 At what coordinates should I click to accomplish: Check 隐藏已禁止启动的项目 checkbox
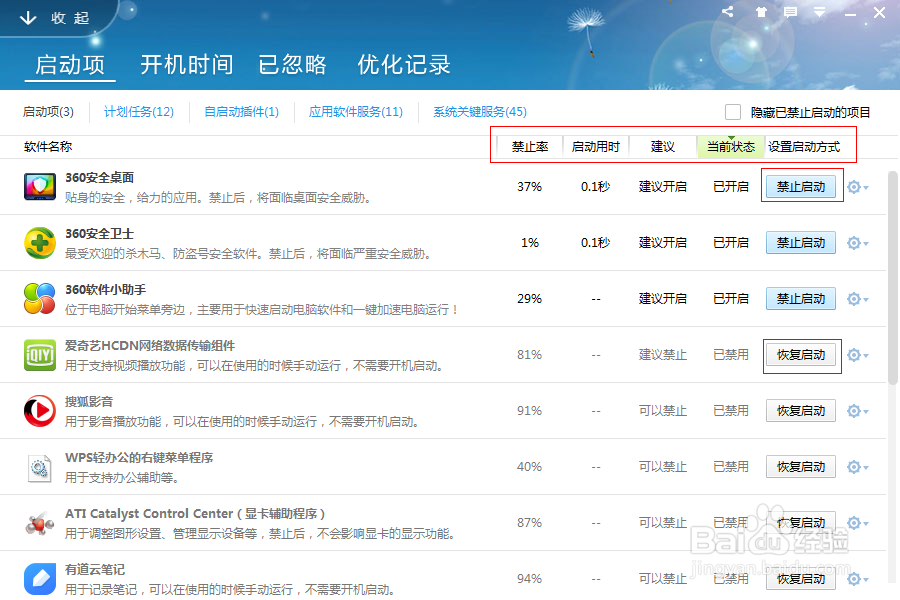[732, 112]
